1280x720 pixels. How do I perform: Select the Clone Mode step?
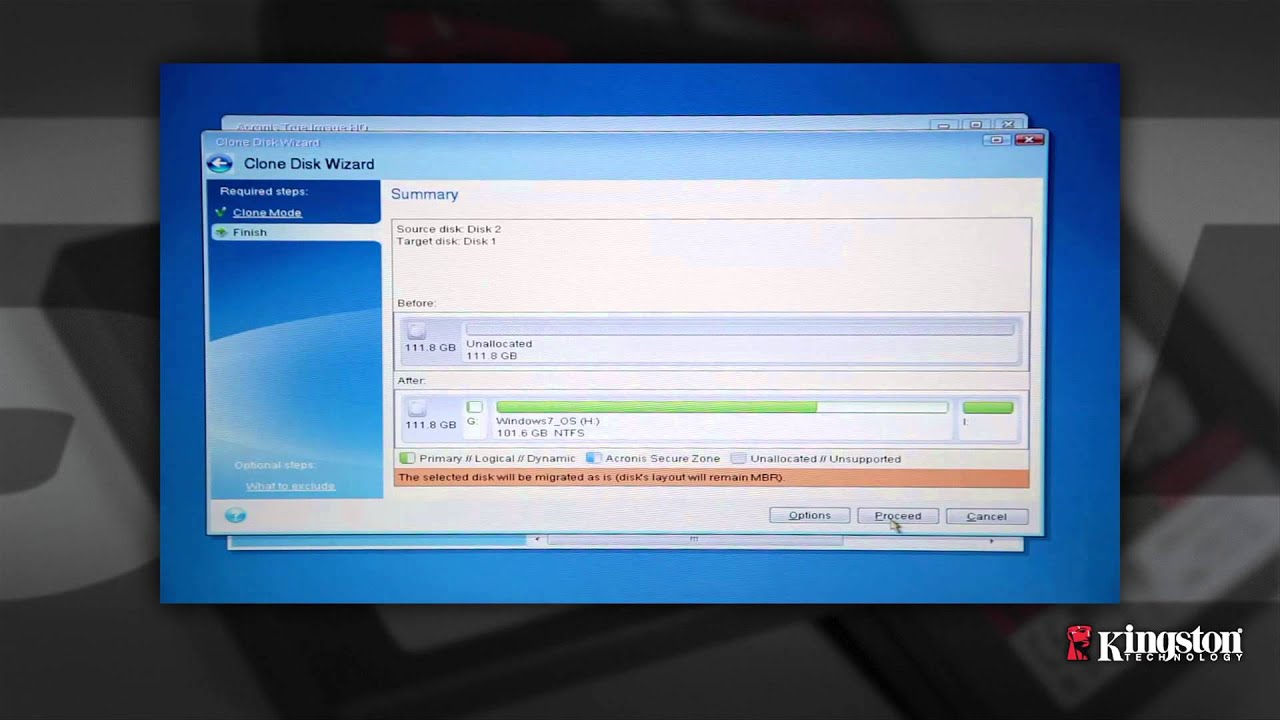(x=267, y=212)
